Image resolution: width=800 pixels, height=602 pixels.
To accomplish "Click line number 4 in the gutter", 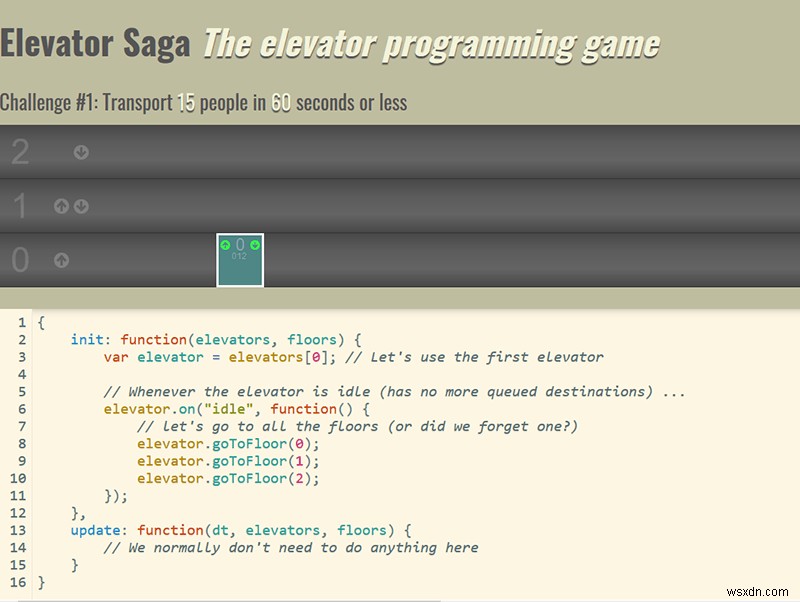I will point(22,374).
